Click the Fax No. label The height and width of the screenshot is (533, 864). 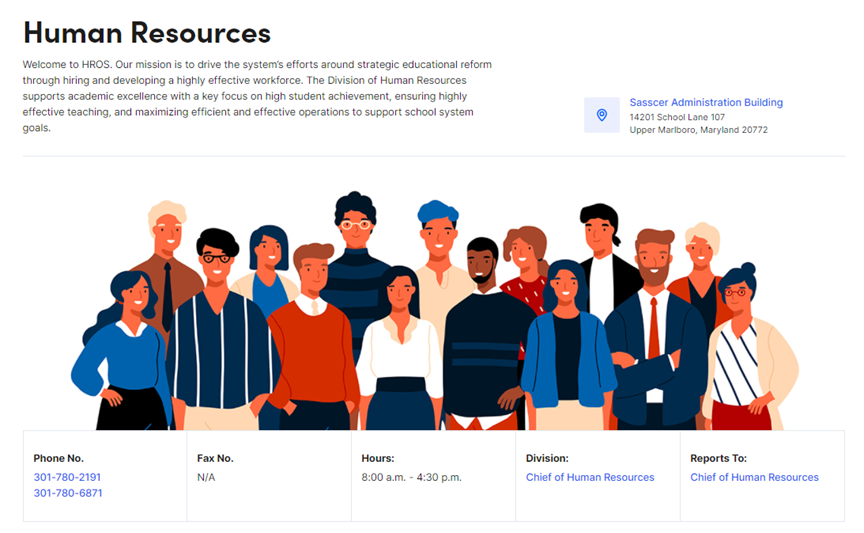point(215,458)
